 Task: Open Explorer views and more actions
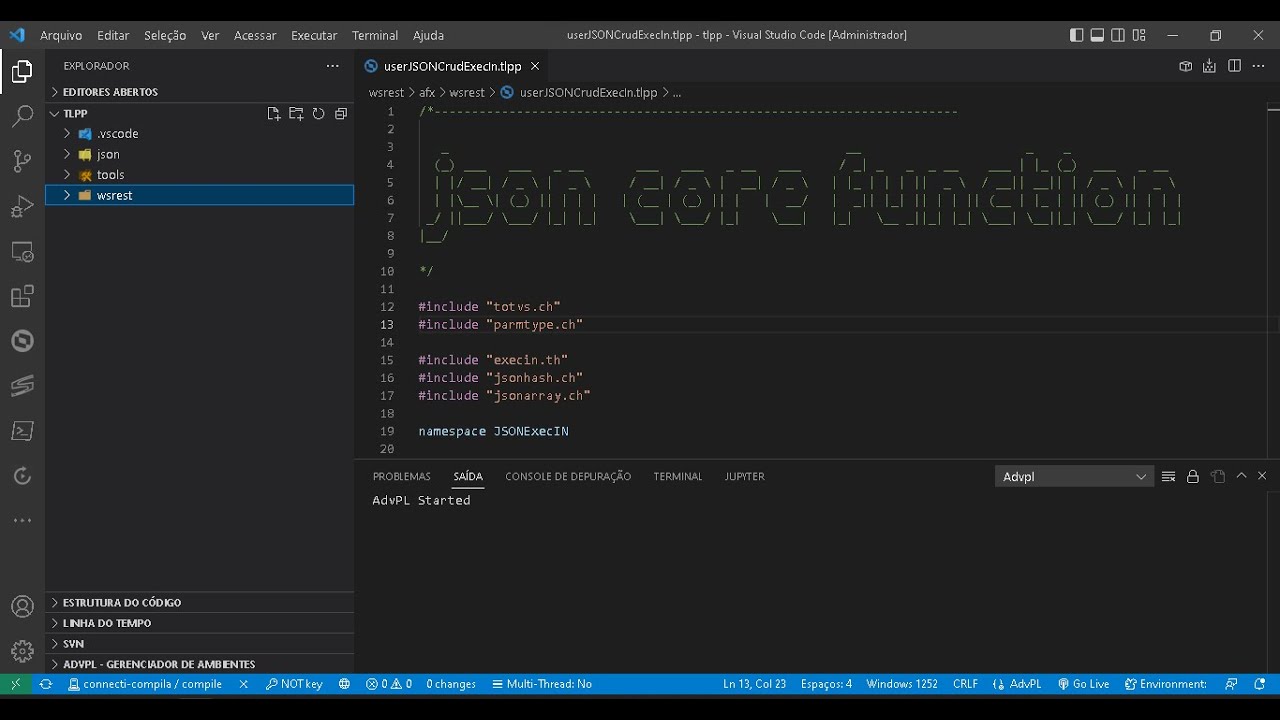point(332,66)
